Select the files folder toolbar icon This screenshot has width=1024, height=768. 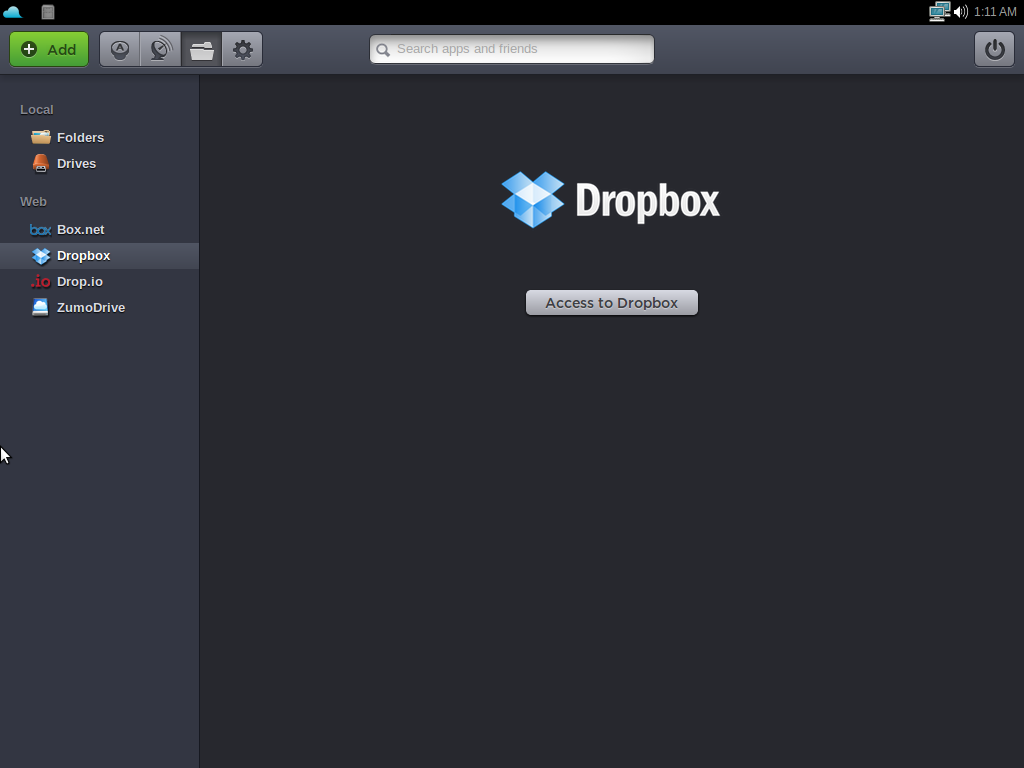202,50
